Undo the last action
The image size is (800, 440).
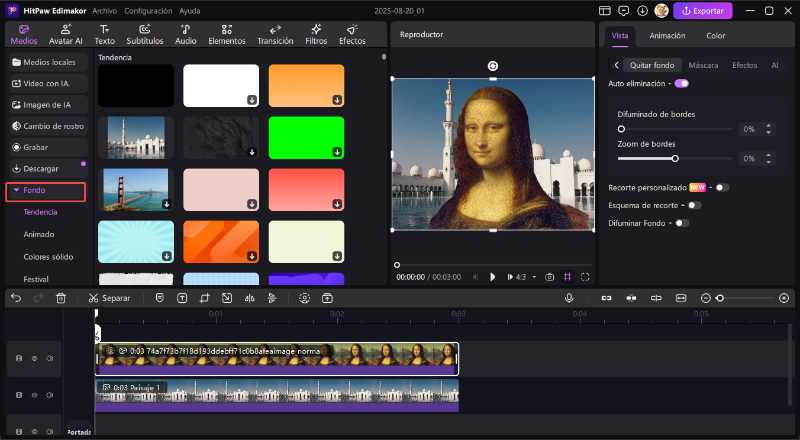click(16, 298)
